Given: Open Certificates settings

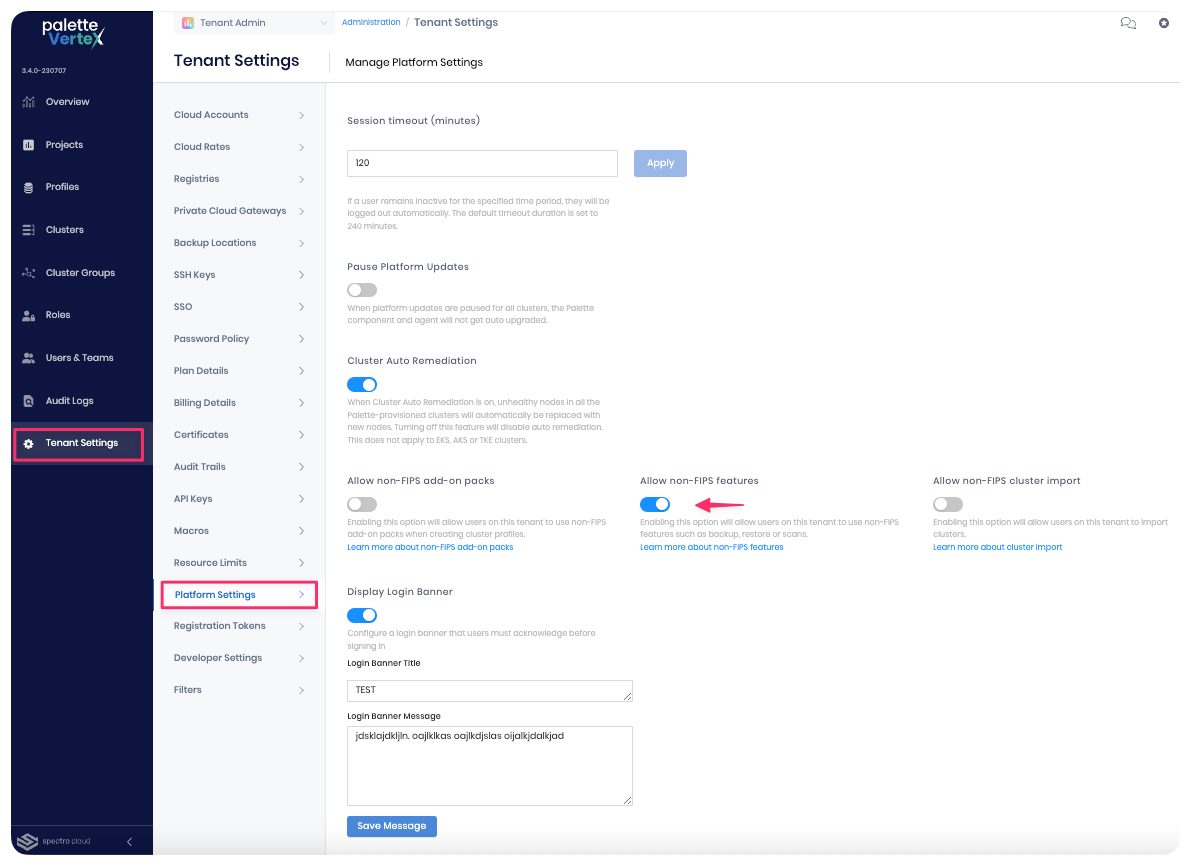Looking at the screenshot, I should click(x=239, y=435).
